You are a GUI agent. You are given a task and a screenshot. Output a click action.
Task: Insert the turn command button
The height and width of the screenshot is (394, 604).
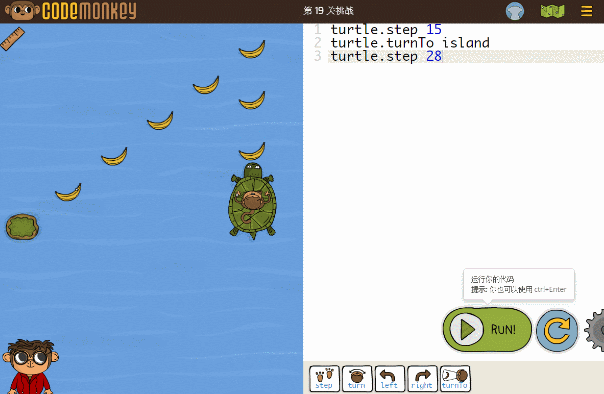click(x=357, y=379)
